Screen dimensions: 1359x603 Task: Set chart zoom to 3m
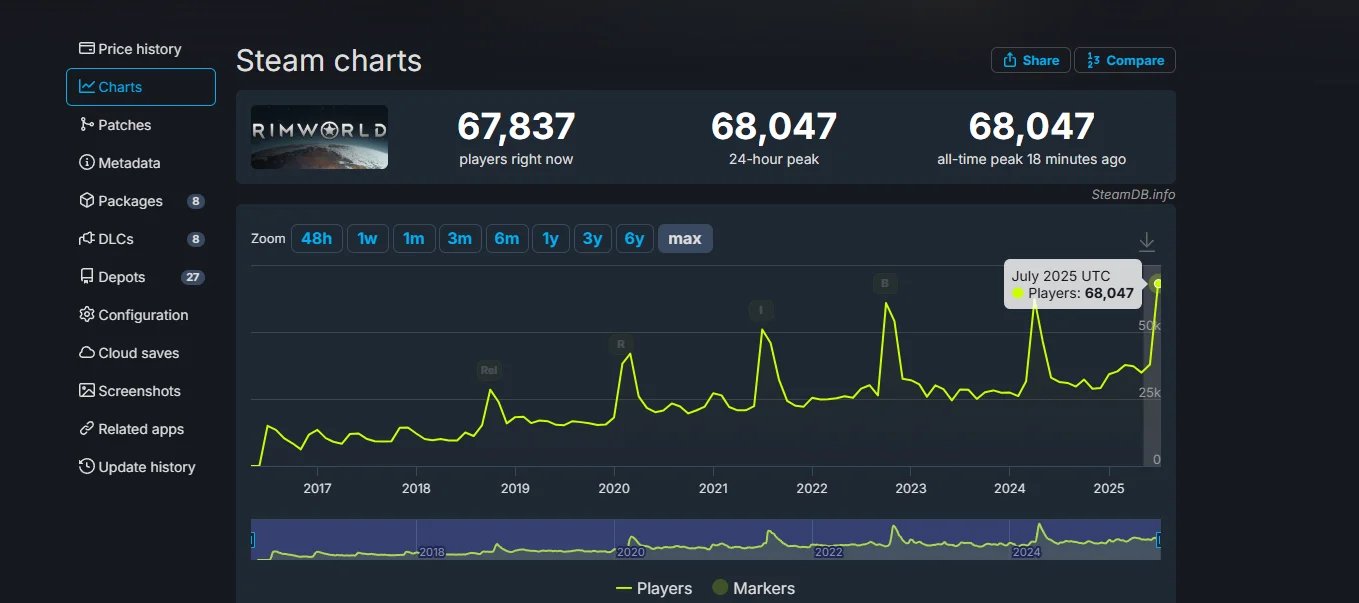click(x=460, y=238)
